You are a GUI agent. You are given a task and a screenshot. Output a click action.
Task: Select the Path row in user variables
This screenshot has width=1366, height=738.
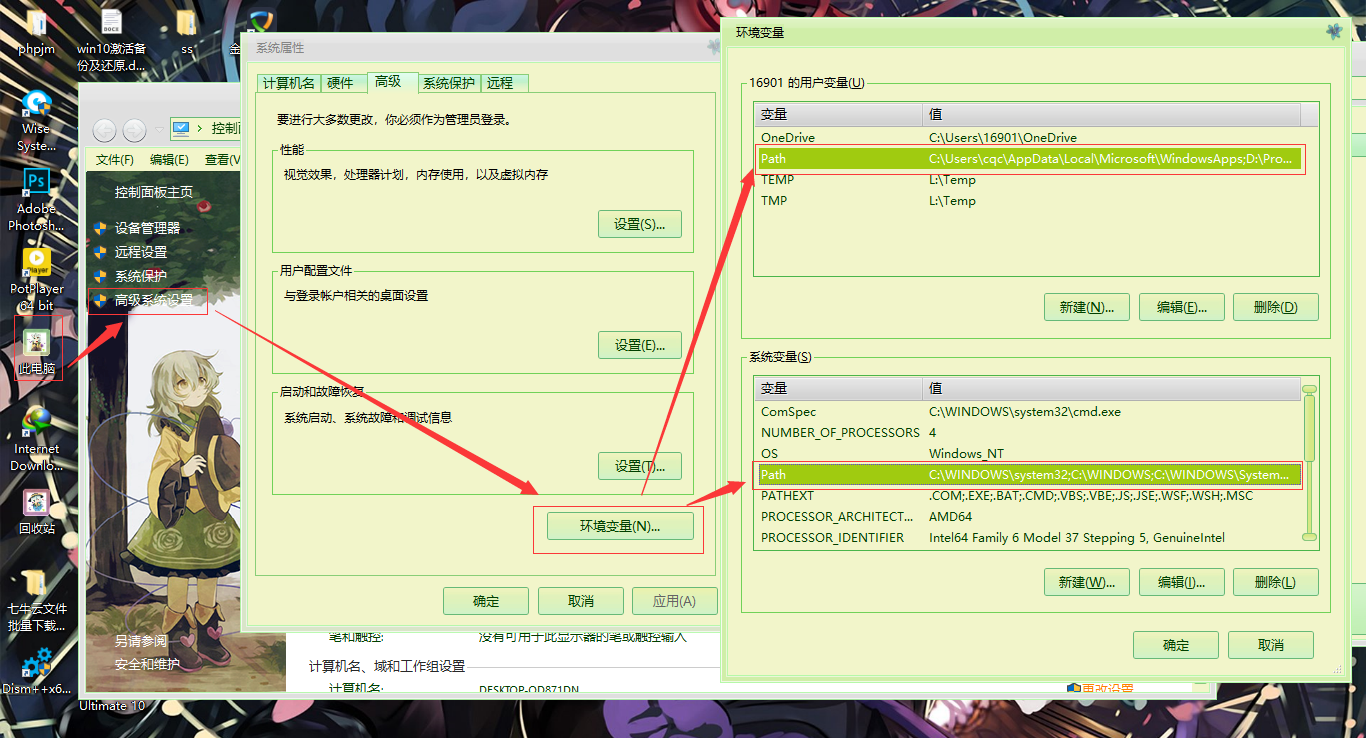(x=1029, y=158)
